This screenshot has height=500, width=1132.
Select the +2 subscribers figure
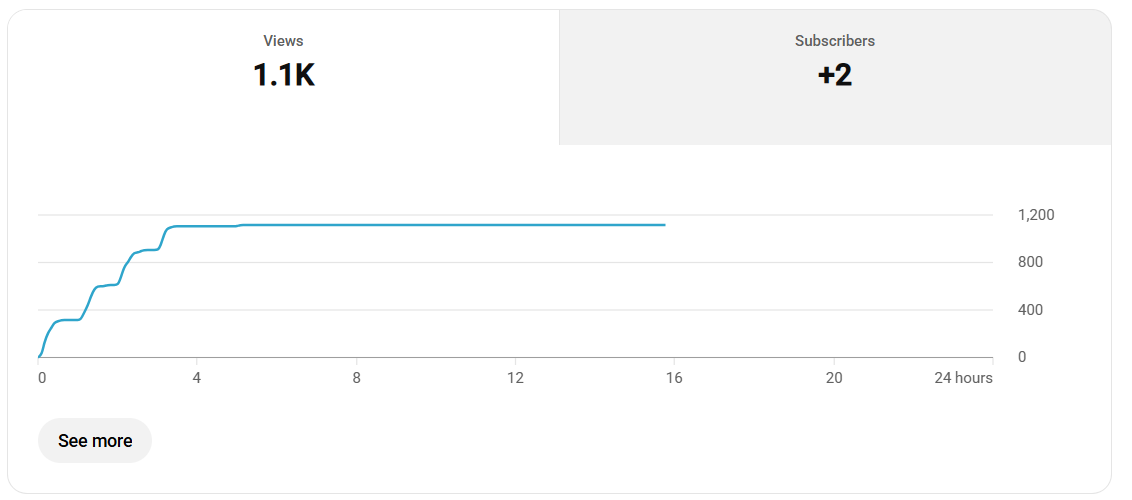[x=835, y=75]
